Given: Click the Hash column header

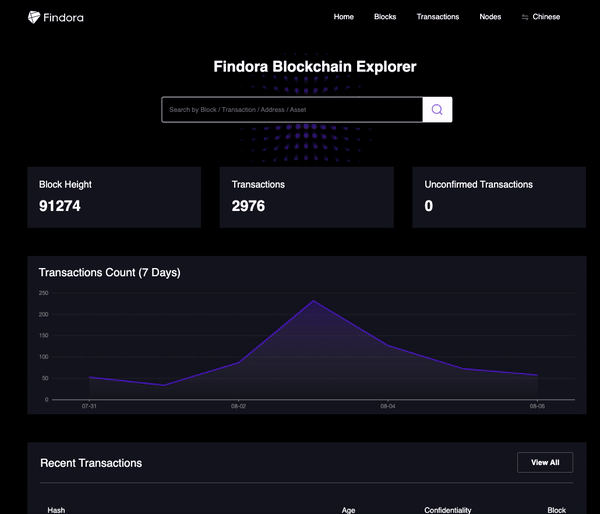Looking at the screenshot, I should coord(56,510).
